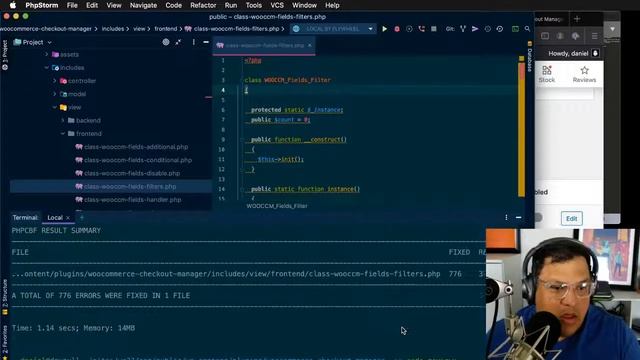
Task: Expand the backend folder
Action: pyautogui.click(x=63, y=120)
